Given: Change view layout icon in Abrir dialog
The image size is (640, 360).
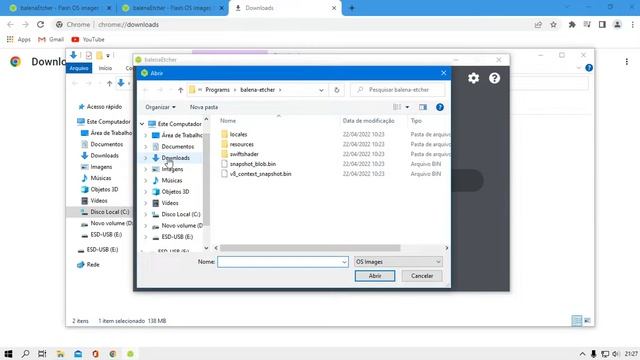Looking at the screenshot, I should click(397, 107).
